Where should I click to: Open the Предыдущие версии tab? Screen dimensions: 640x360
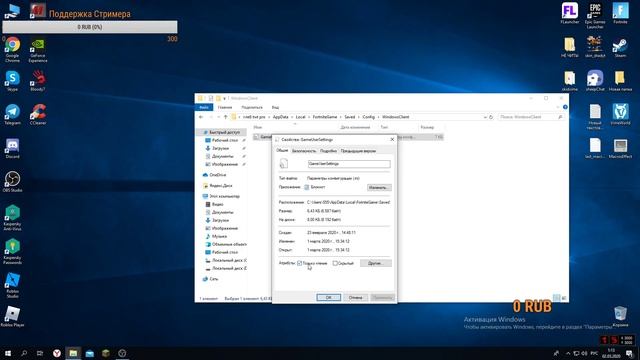(x=358, y=151)
